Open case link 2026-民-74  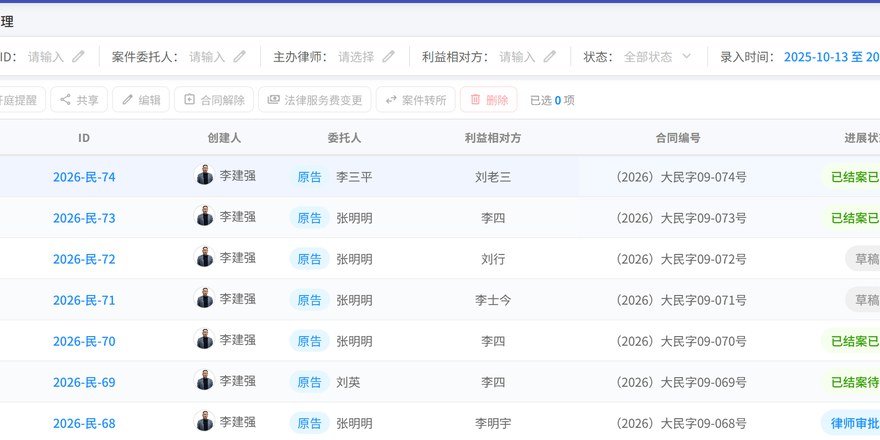coord(84,177)
